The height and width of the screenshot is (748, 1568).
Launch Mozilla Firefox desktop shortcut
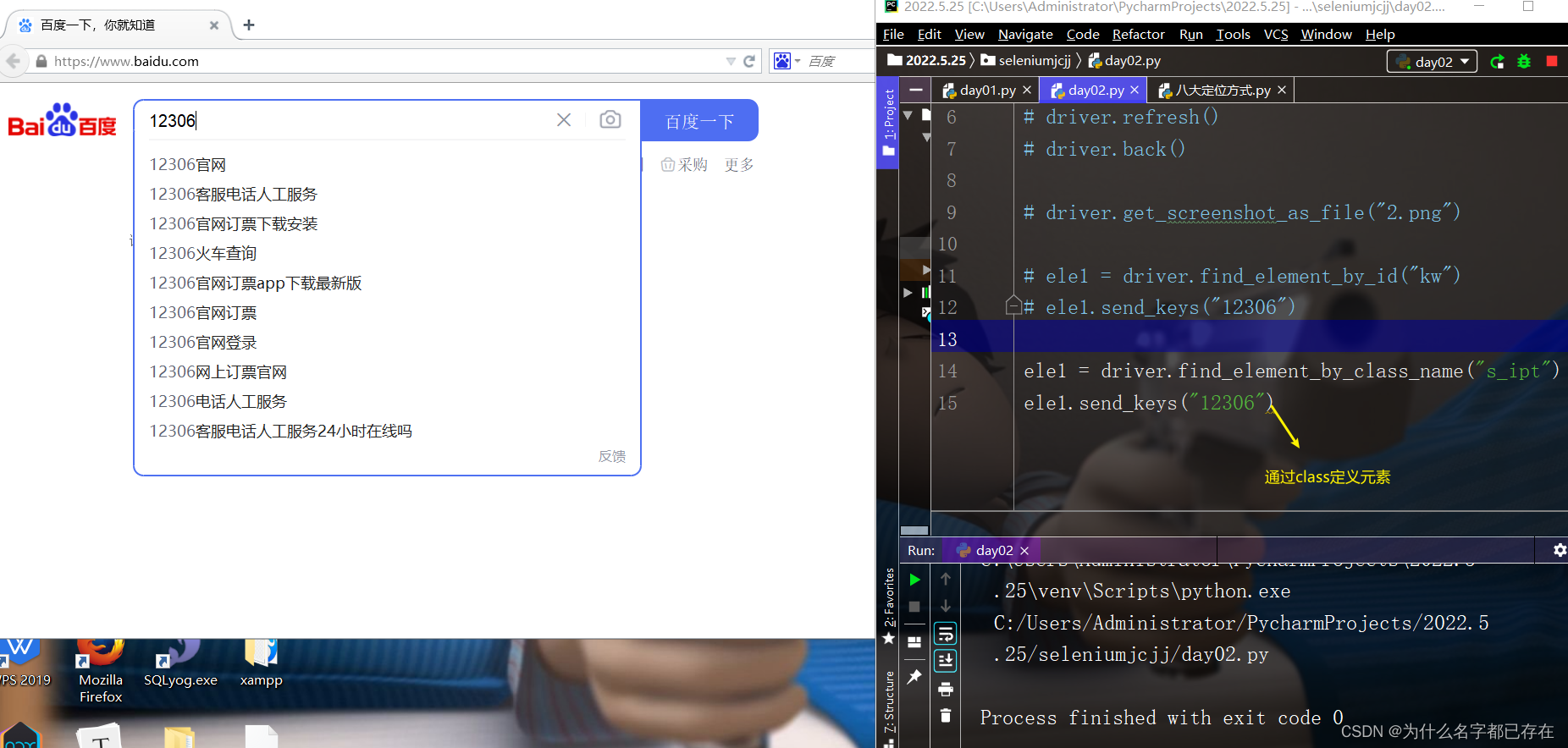tap(101, 673)
